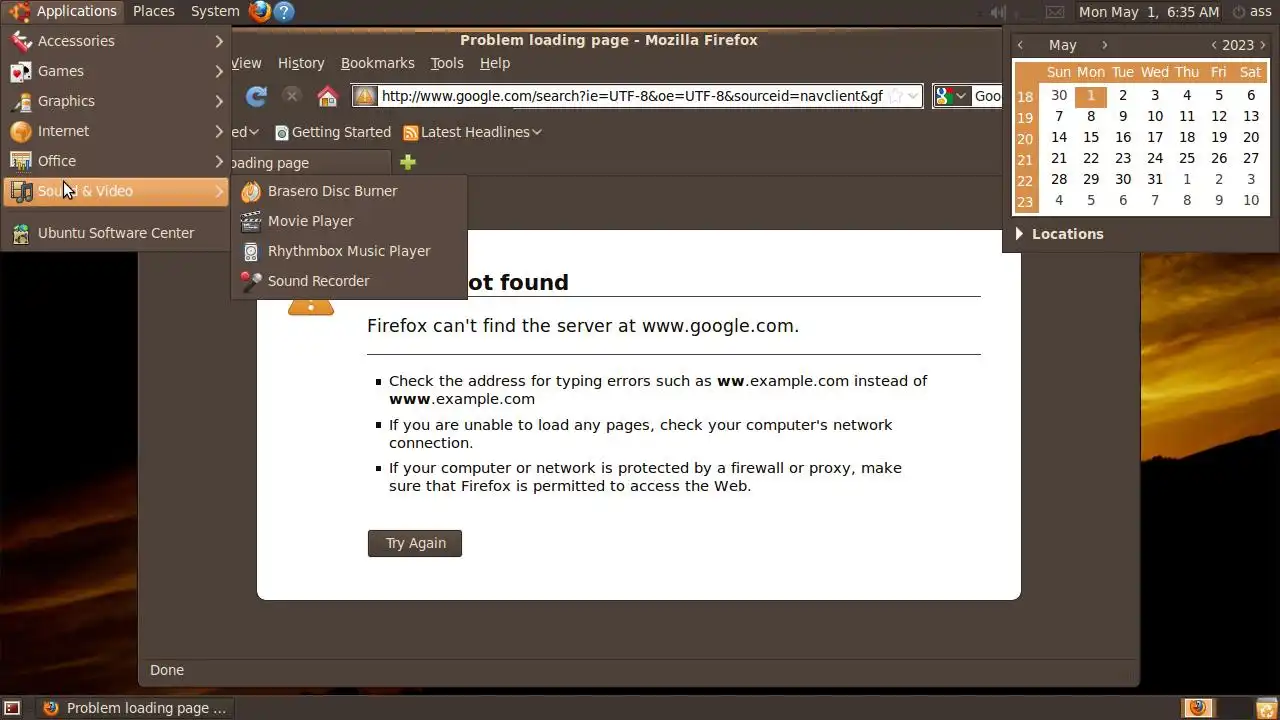The height and width of the screenshot is (720, 1280).
Task: Select week 20 number in calendar
Action: (x=1025, y=138)
